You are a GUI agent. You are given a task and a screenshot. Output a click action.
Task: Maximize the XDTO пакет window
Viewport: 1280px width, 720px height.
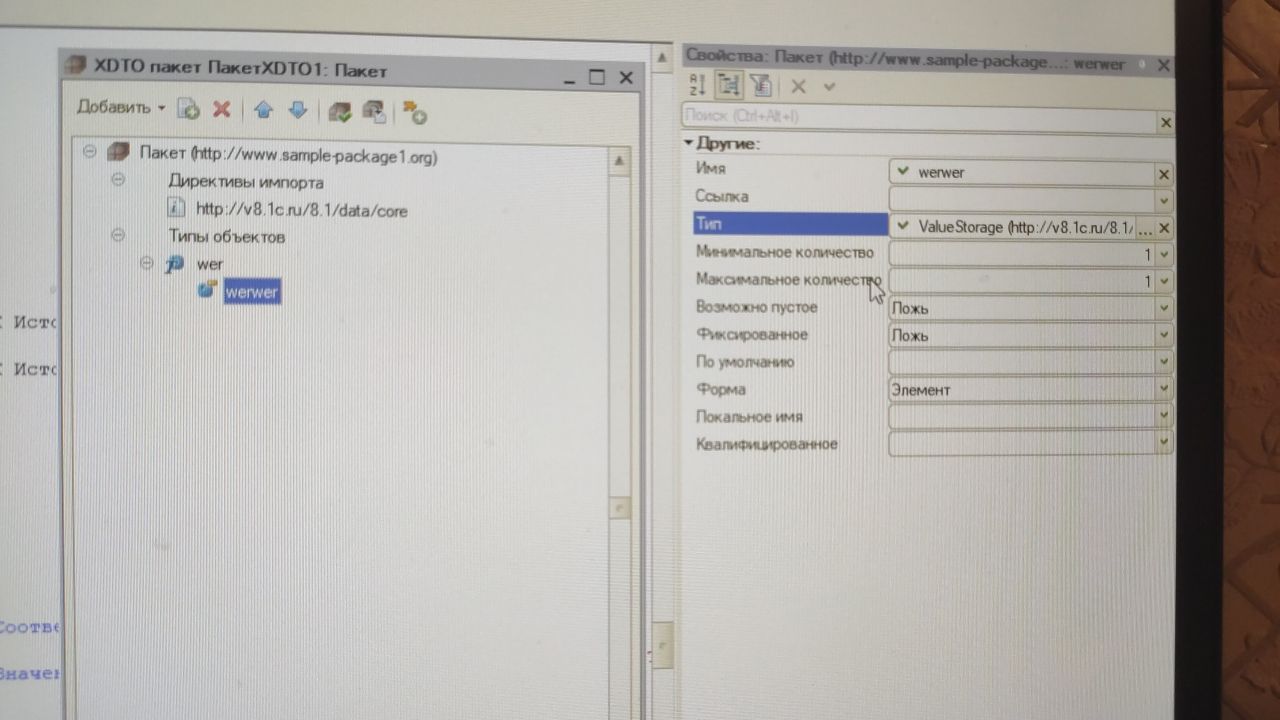pyautogui.click(x=597, y=77)
